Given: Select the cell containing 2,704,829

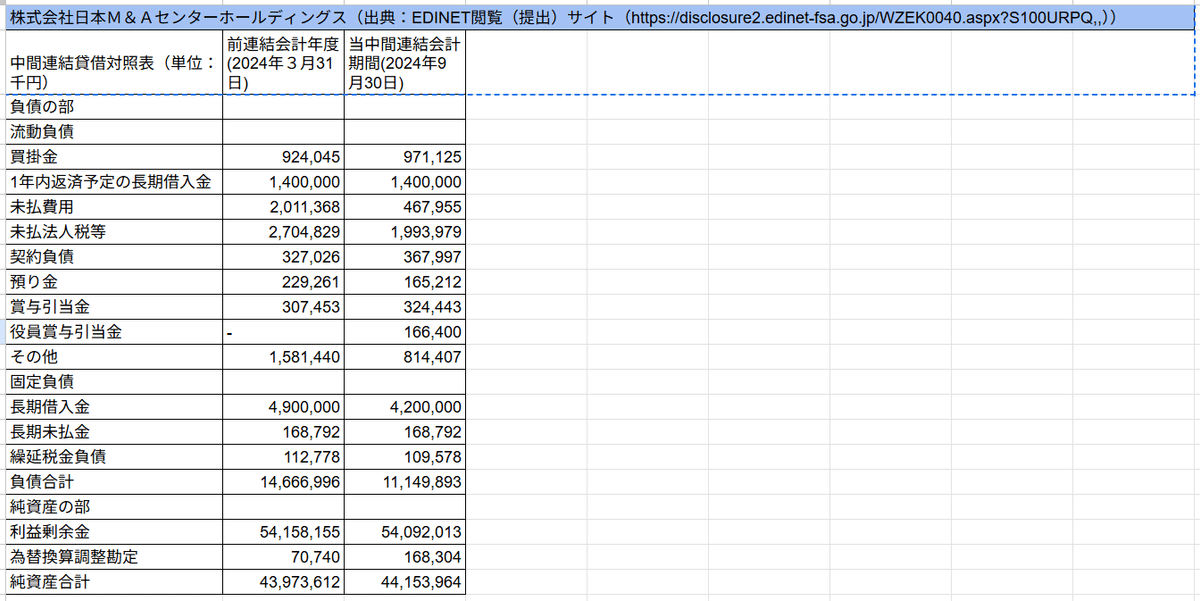Looking at the screenshot, I should (x=283, y=232).
